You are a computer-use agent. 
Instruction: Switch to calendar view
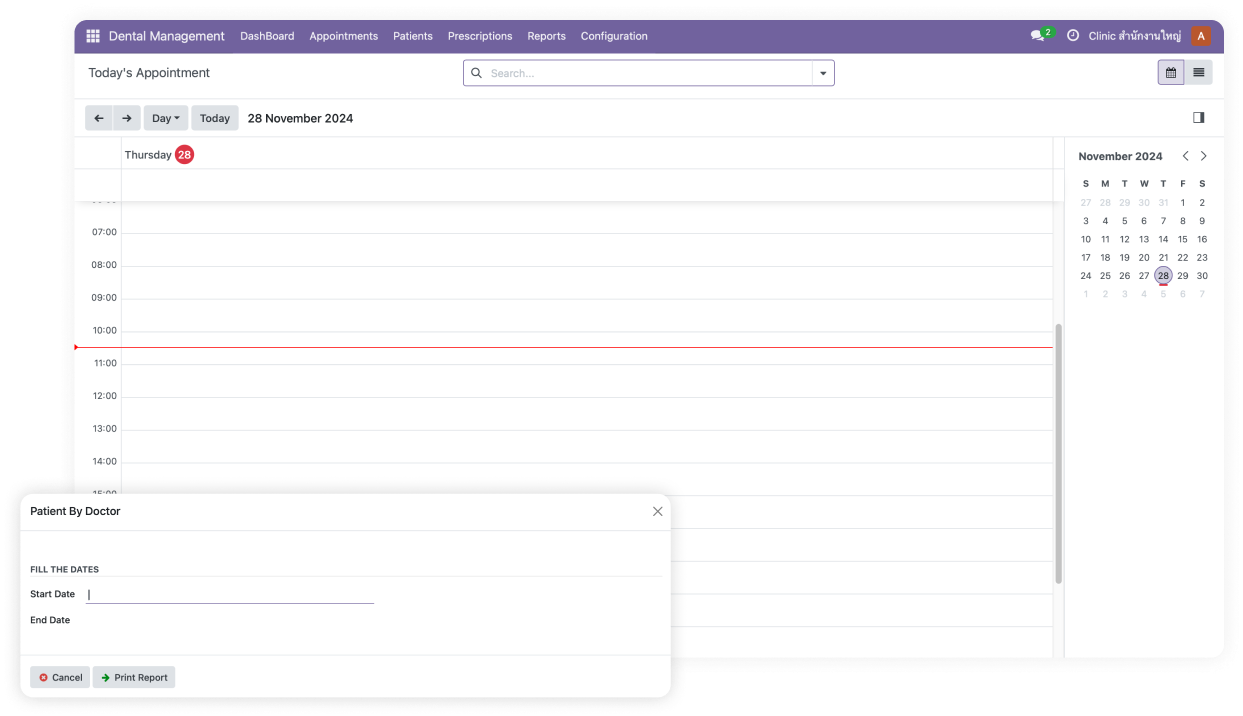click(1170, 73)
